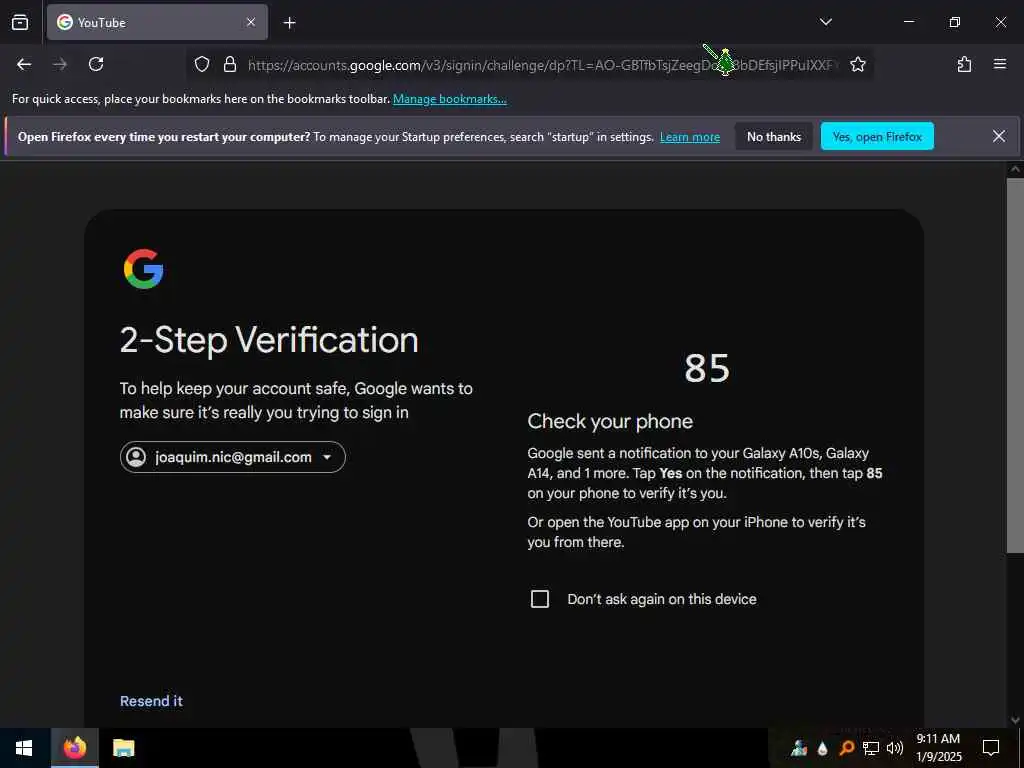Reload the current page
Image resolution: width=1024 pixels, height=768 pixels.
tap(96, 64)
